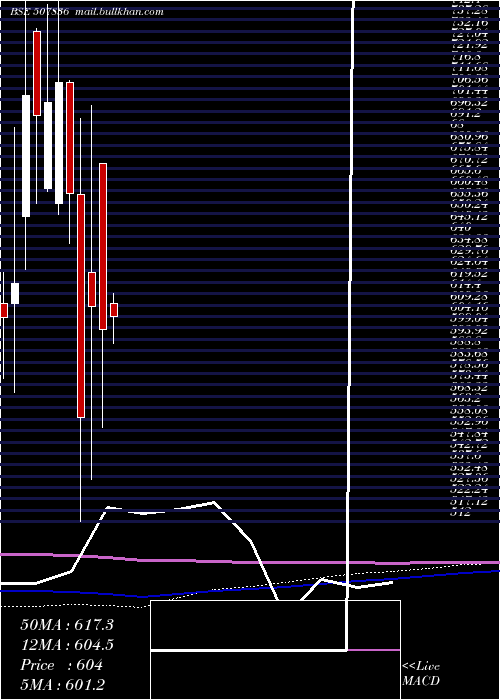The width and height of the screenshot is (500, 700).
Task: Click the 593.92 price axis label
Action: pos(469,330)
